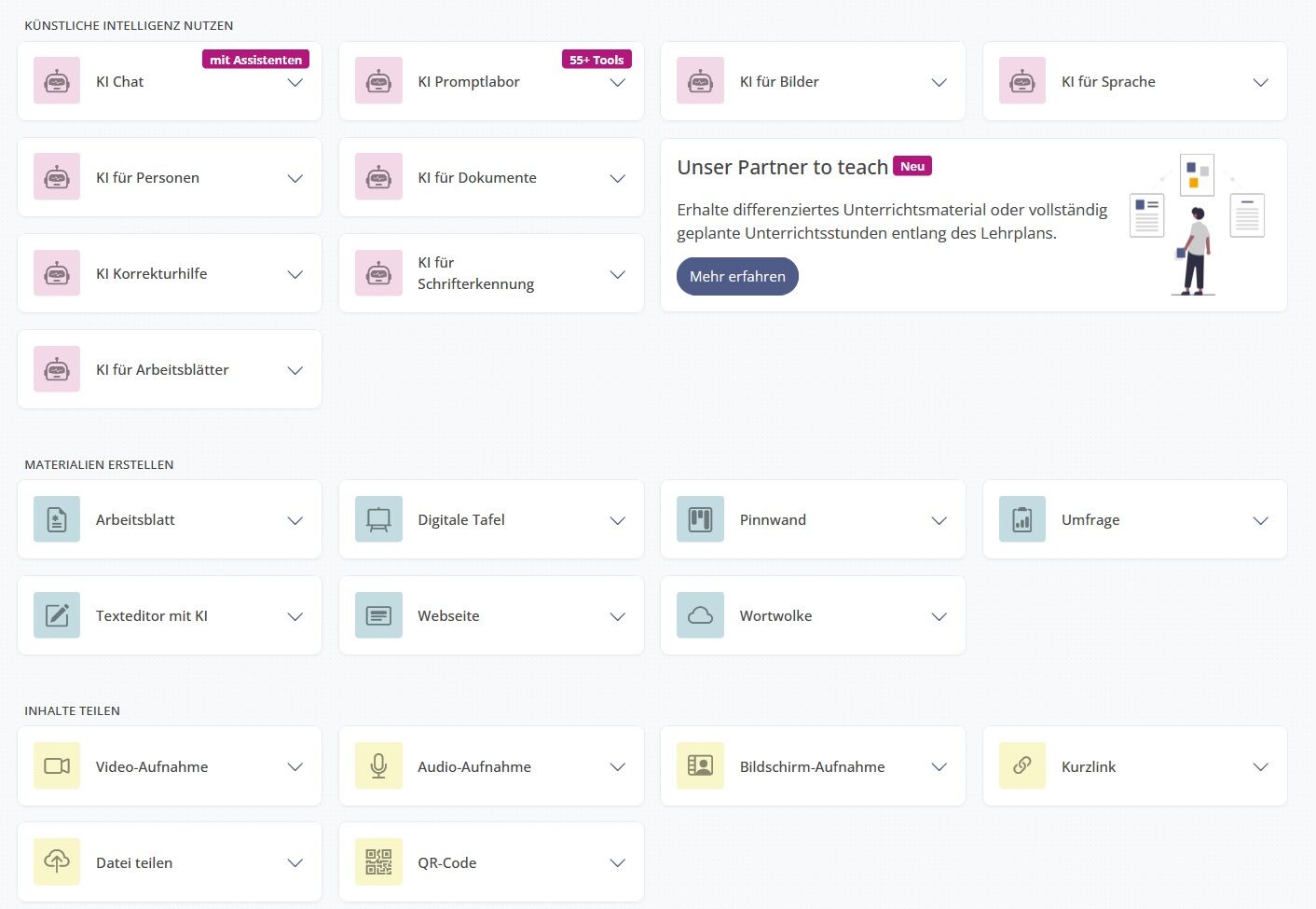Click the Umfrage chart icon
This screenshot has height=909, width=1316.
coord(1022,519)
